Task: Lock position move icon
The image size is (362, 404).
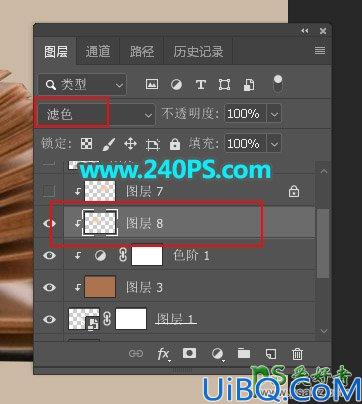Action: 130,144
